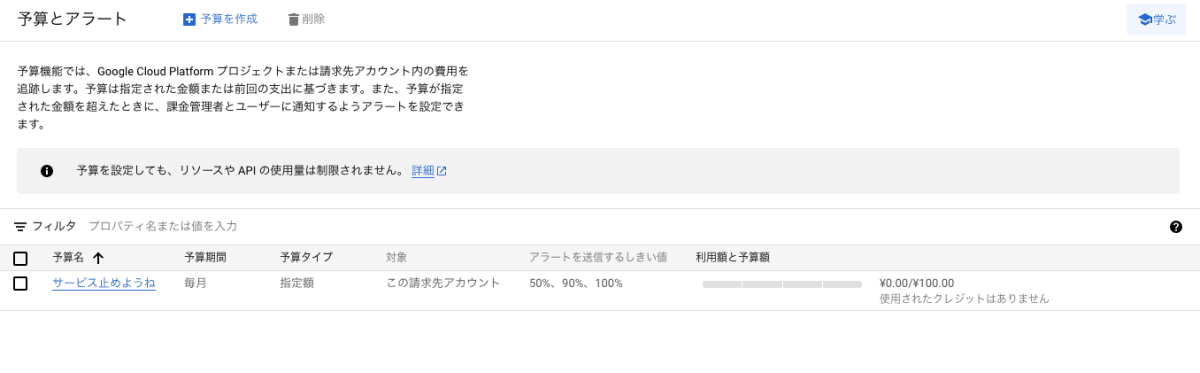Click the 予算タイプ column header
Screen dimensions: 1200x373
pyautogui.click(x=306, y=257)
